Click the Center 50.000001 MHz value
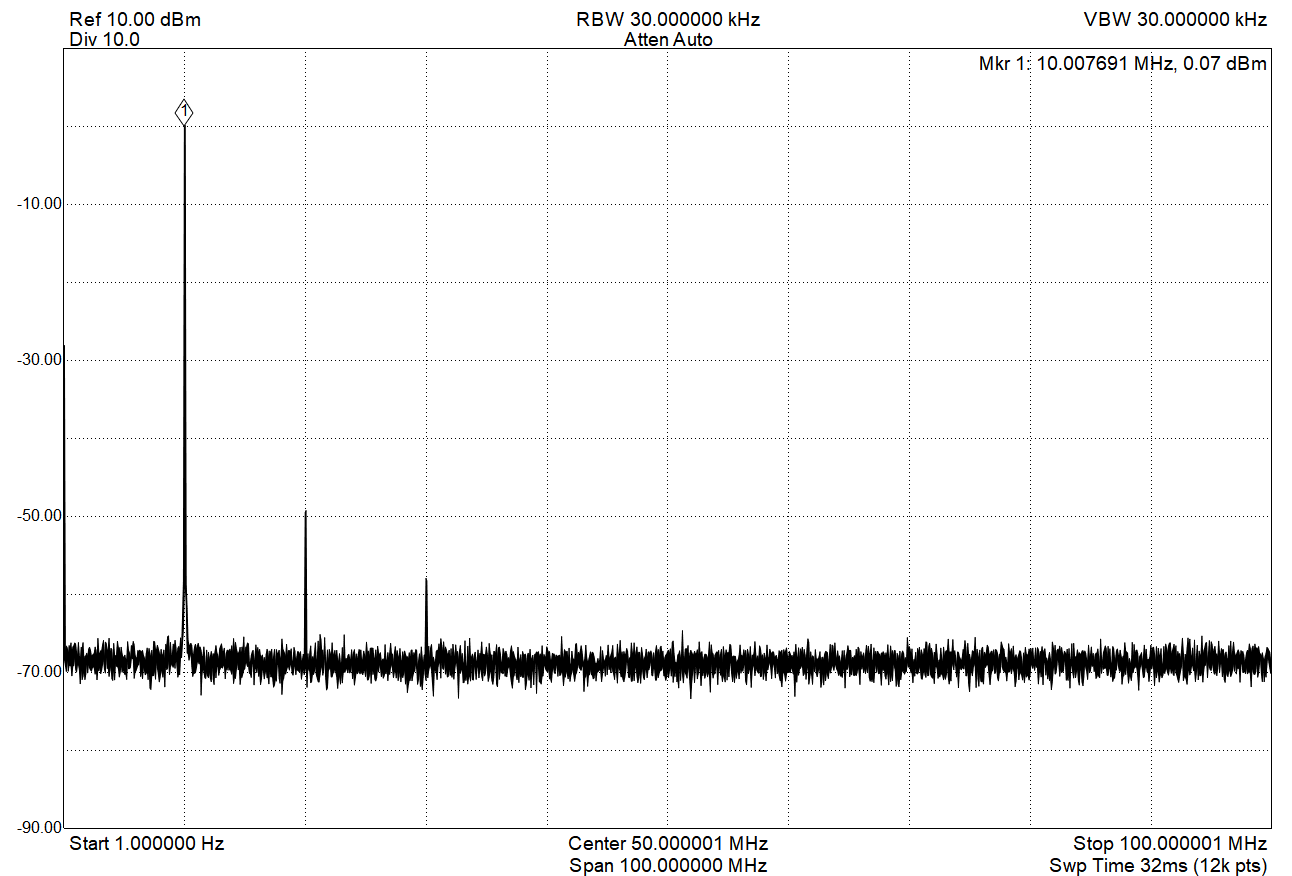This screenshot has height=876, width=1292. (x=668, y=844)
